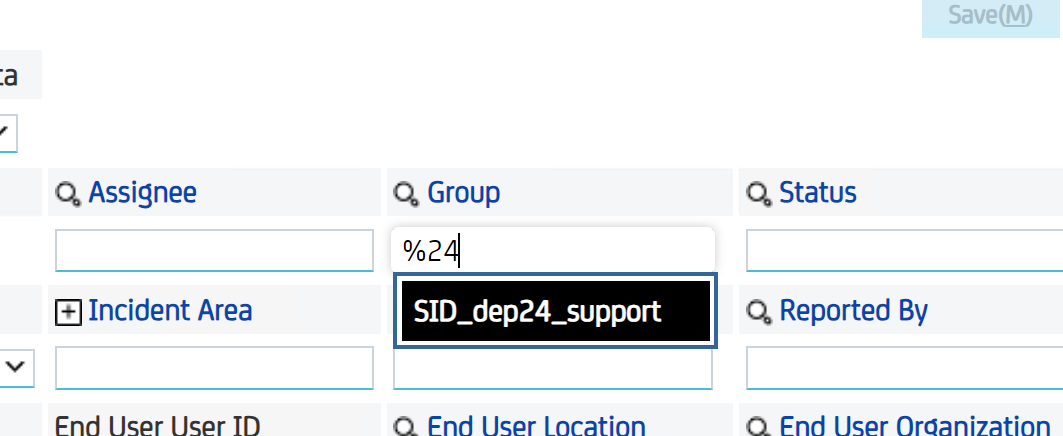Open the Reported By label link
This screenshot has width=1063, height=436.
pyautogui.click(x=853, y=311)
